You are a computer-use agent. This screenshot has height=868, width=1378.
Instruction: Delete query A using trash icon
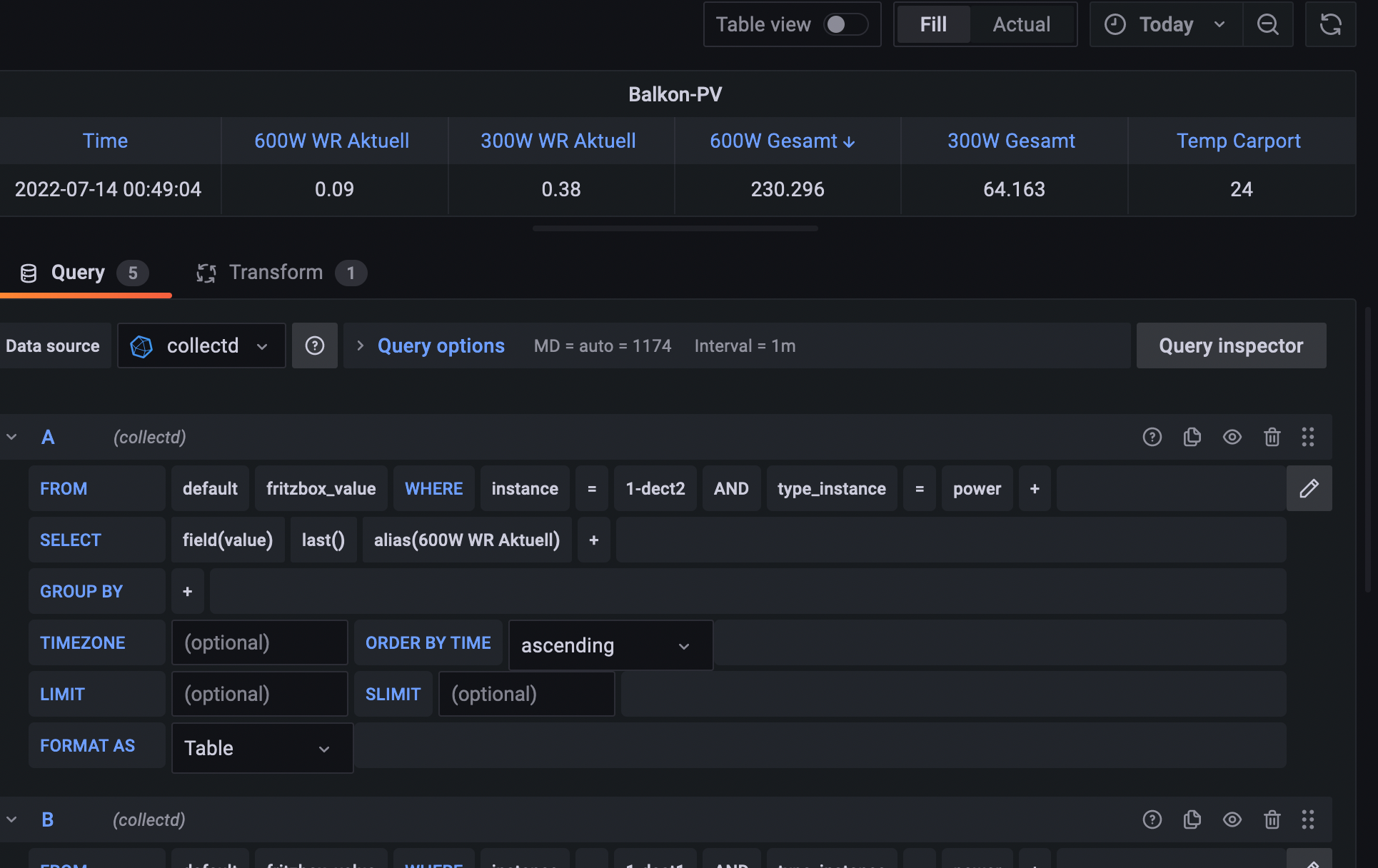[x=1272, y=437]
